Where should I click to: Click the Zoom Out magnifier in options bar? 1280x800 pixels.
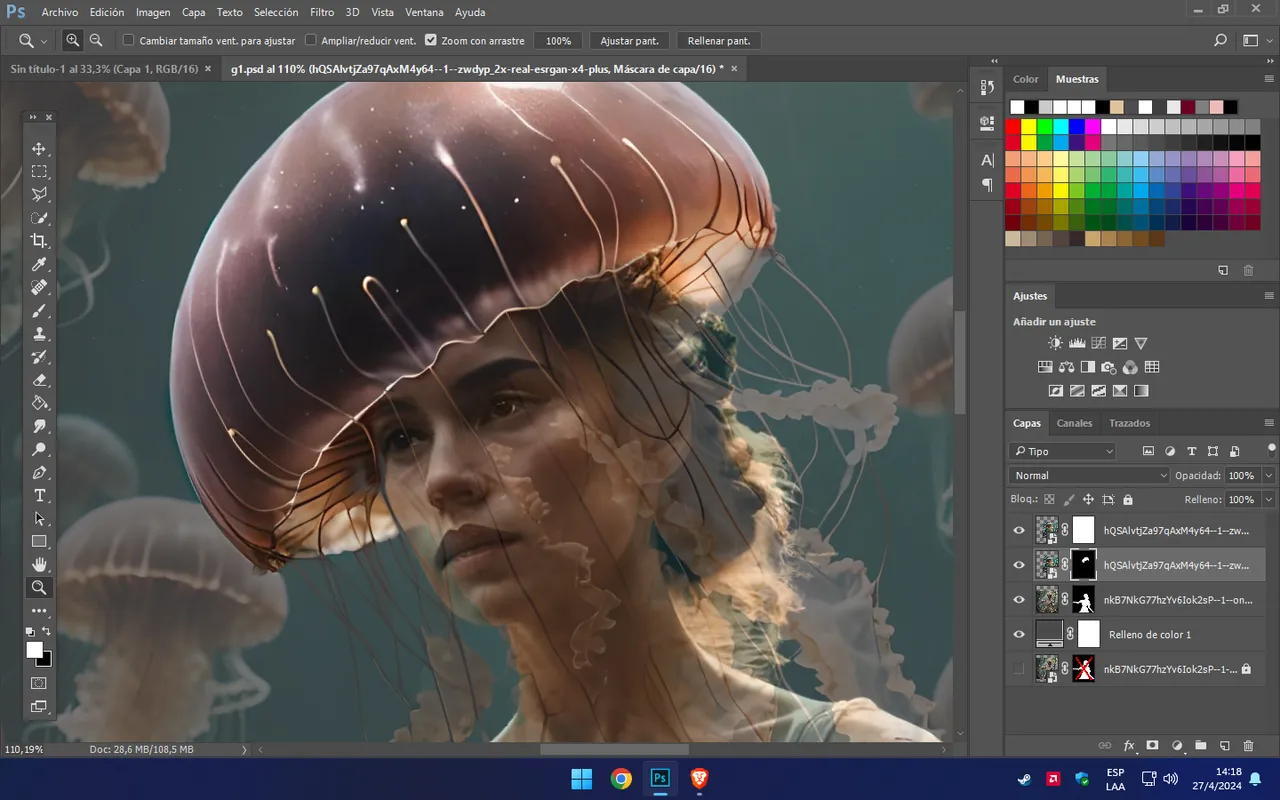[x=96, y=41]
